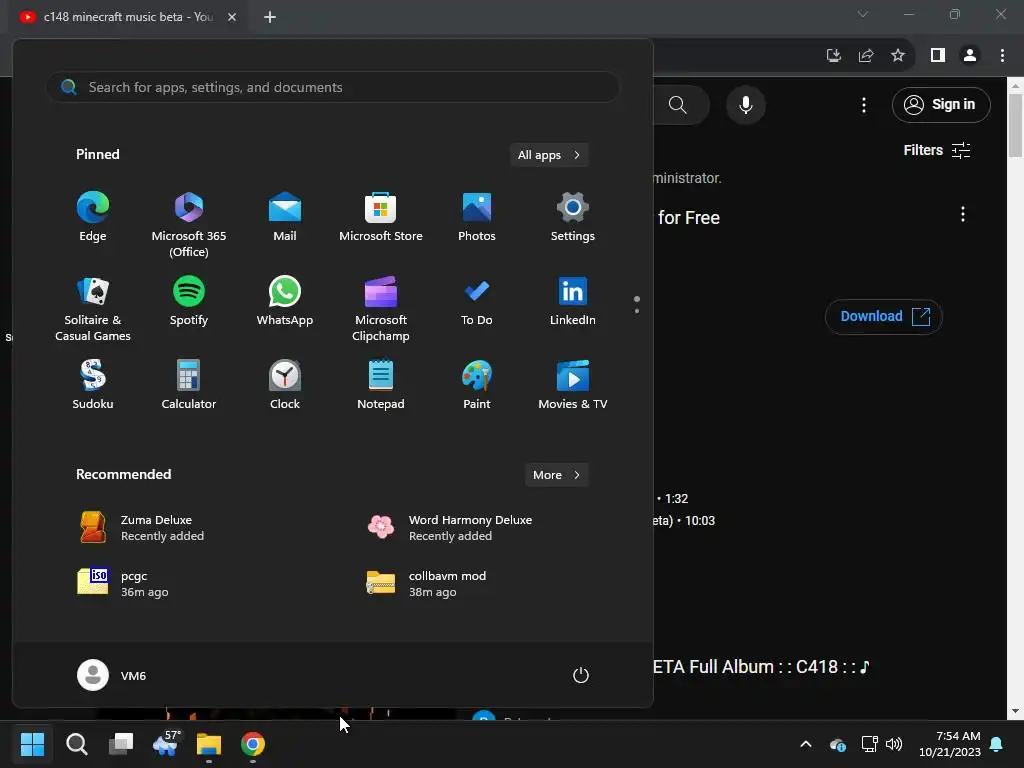Open Microsoft Store

(381, 217)
